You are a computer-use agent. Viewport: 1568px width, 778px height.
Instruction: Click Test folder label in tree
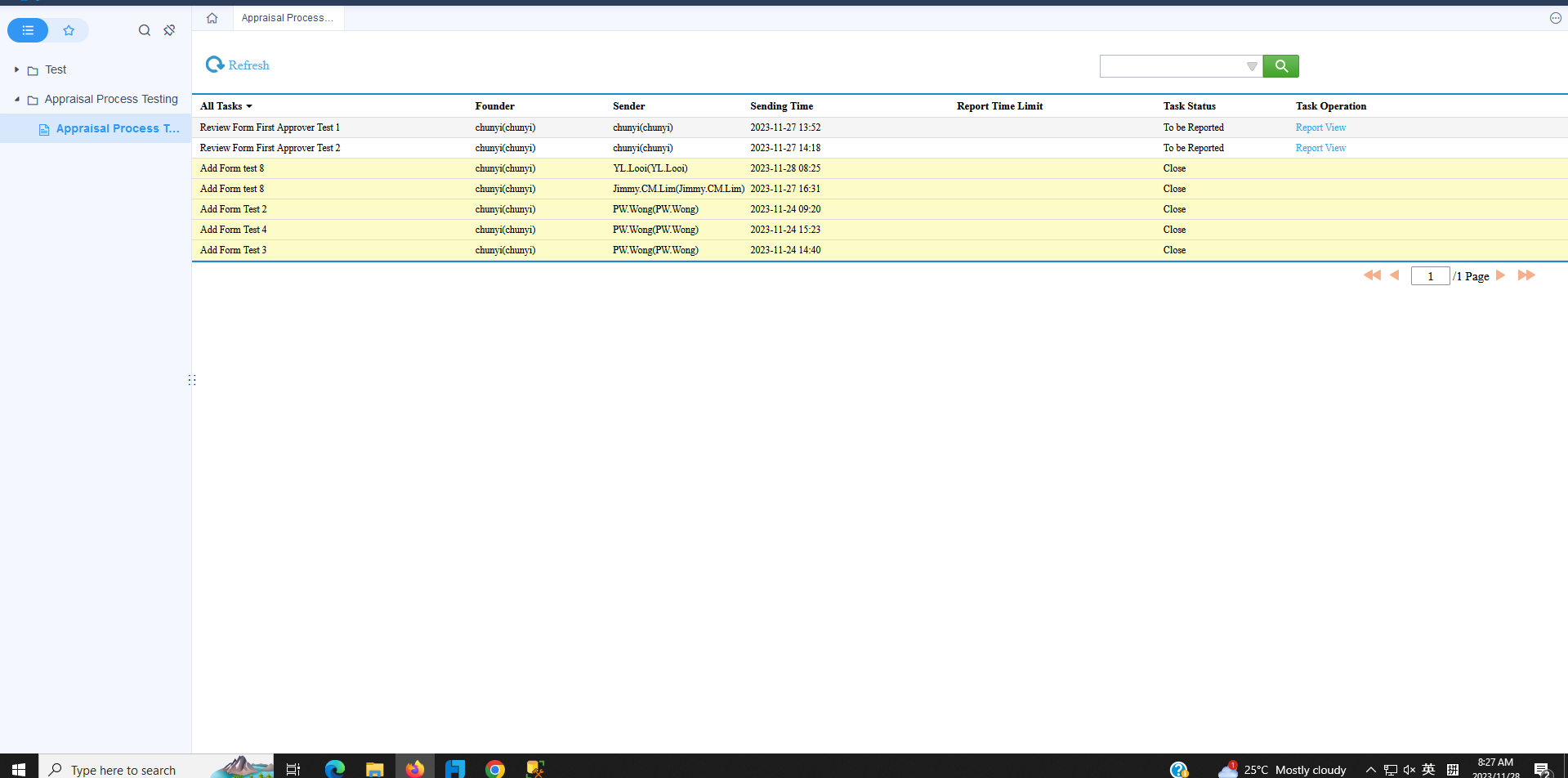[56, 69]
